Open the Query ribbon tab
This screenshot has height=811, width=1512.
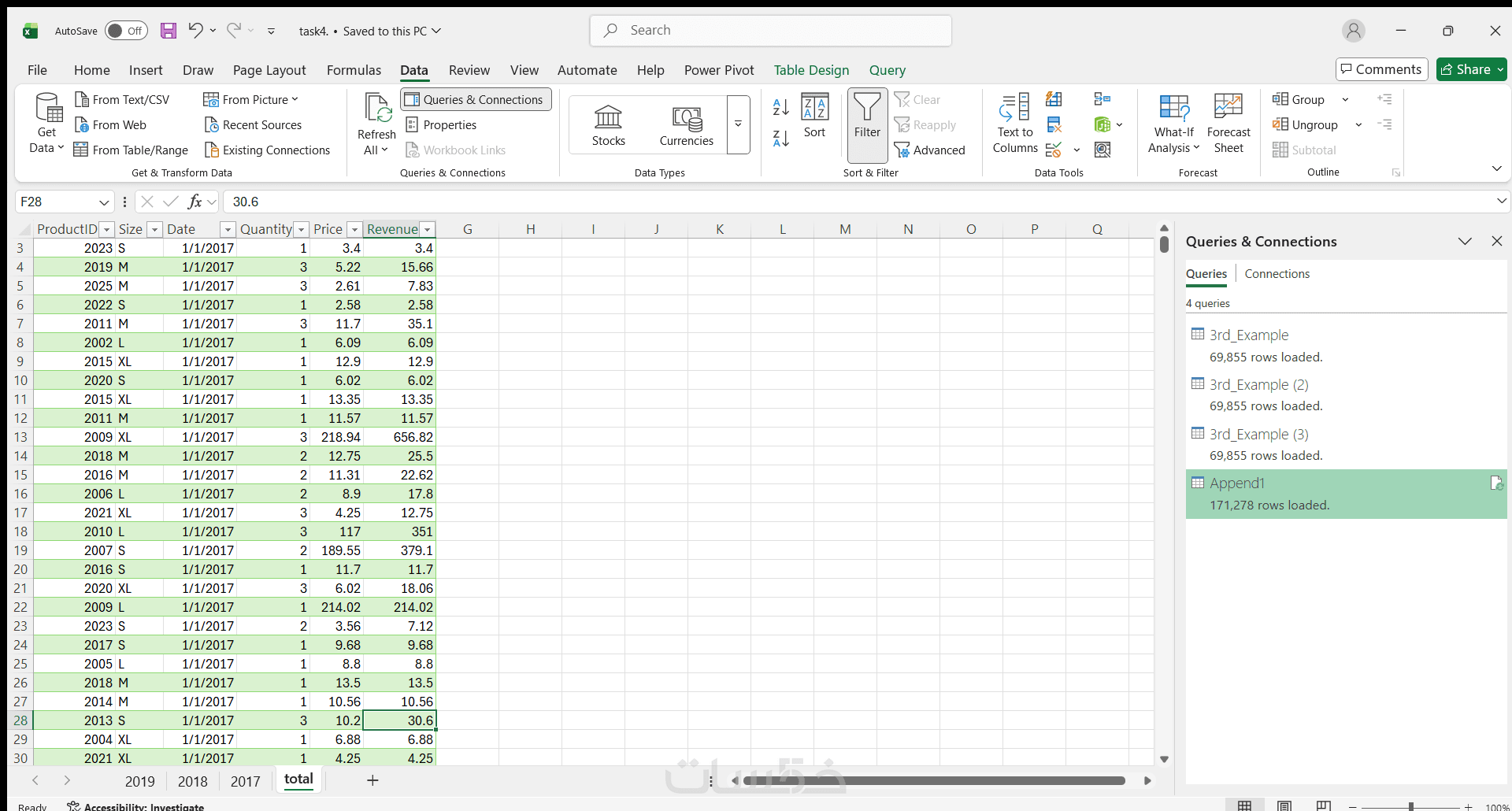(x=888, y=70)
